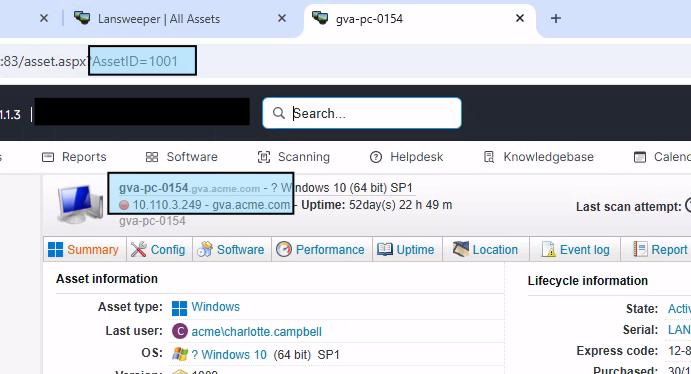The height and width of the screenshot is (374, 691).
Task: Click the Lifecycle information heading
Action: tap(588, 281)
